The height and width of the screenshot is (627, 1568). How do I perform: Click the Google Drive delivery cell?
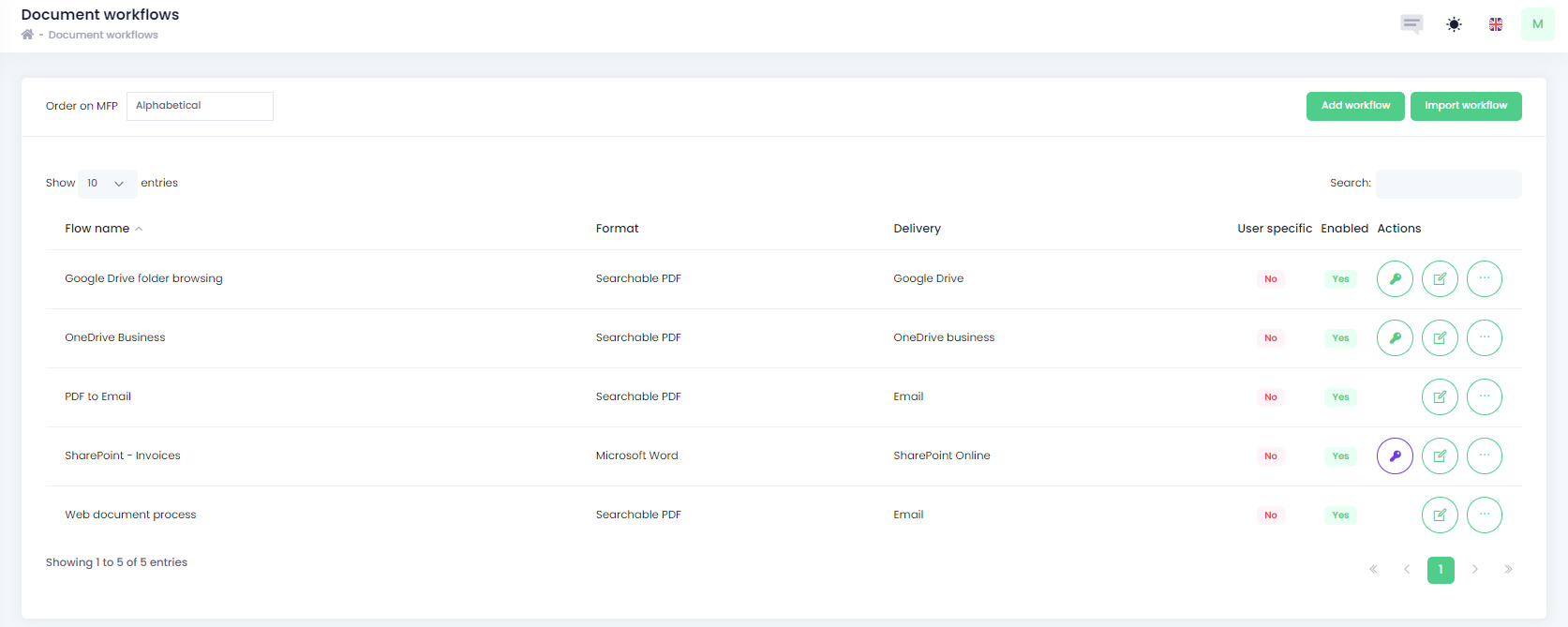coord(928,278)
